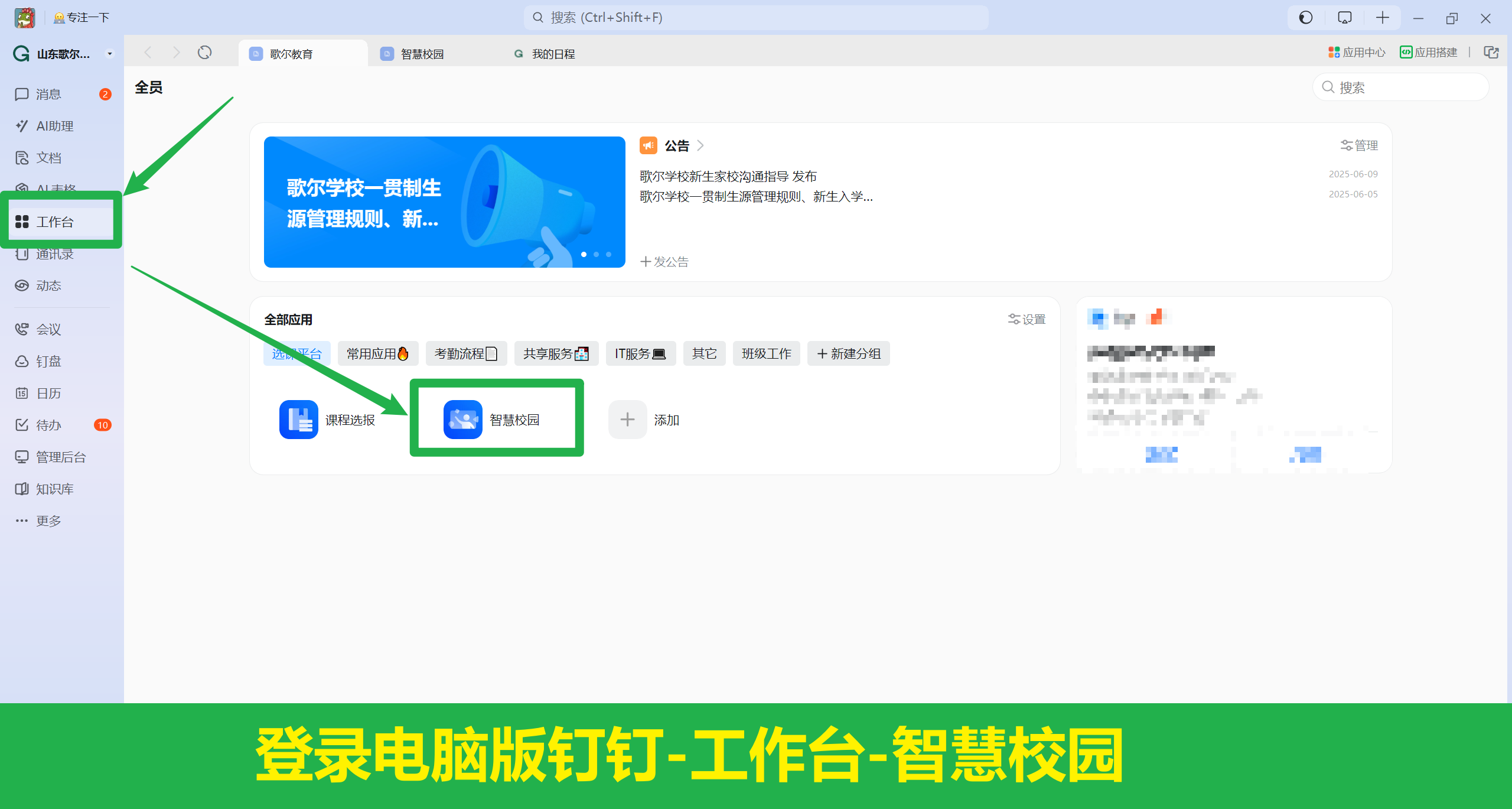This screenshot has width=1512, height=809.
Task: Go to 待办 in the sidebar
Action: tap(48, 425)
